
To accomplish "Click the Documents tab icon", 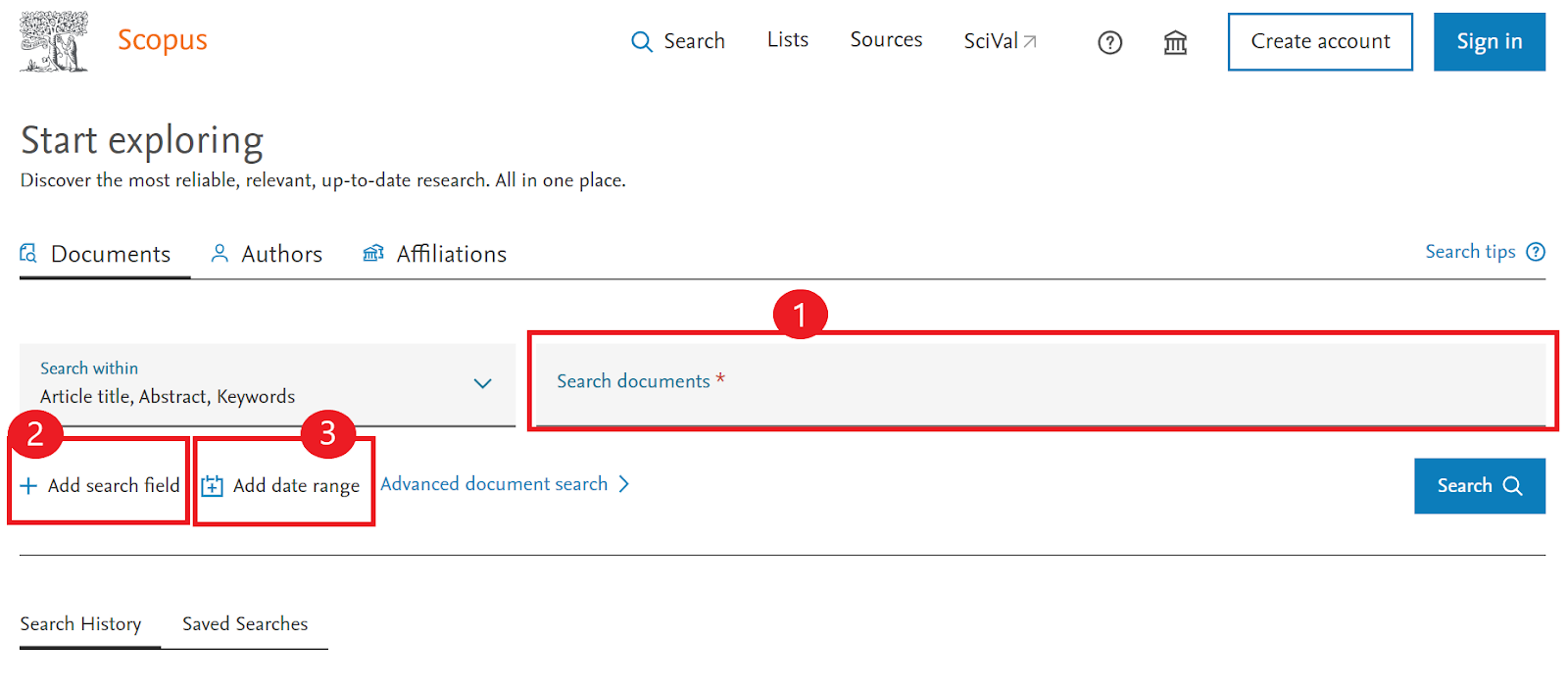I will pyautogui.click(x=28, y=254).
